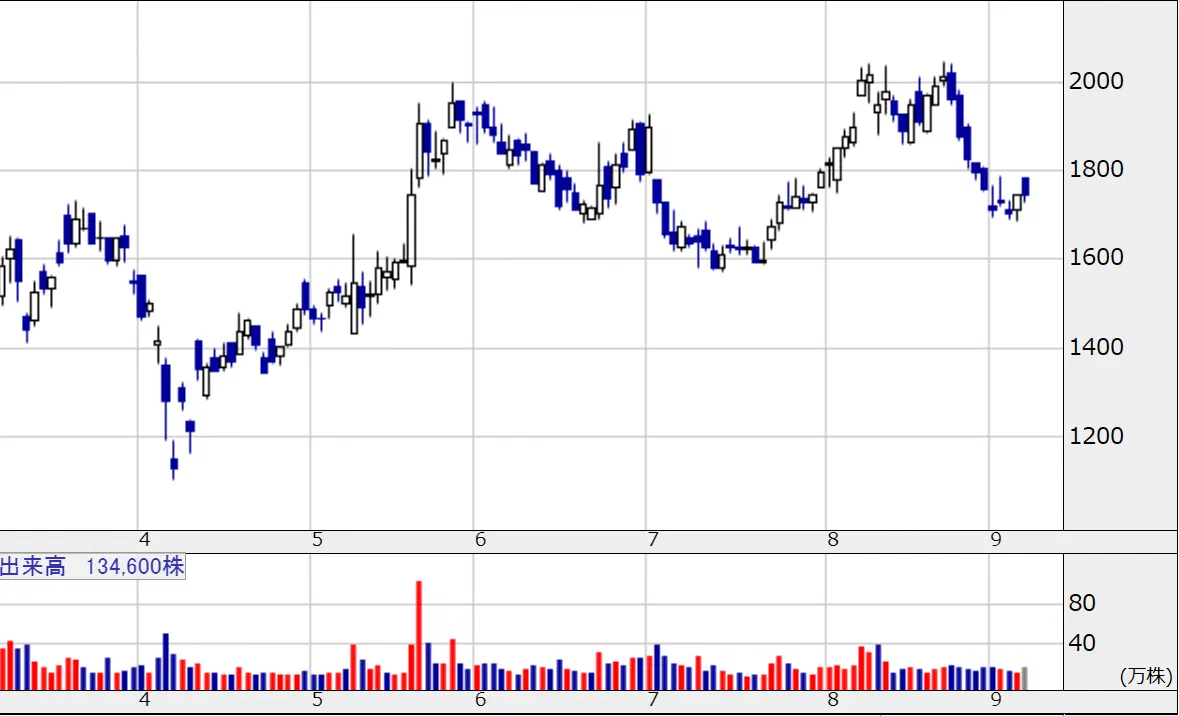1179x716 pixels.
Task: Select the 1600 price axis label
Action: [x=1096, y=257]
